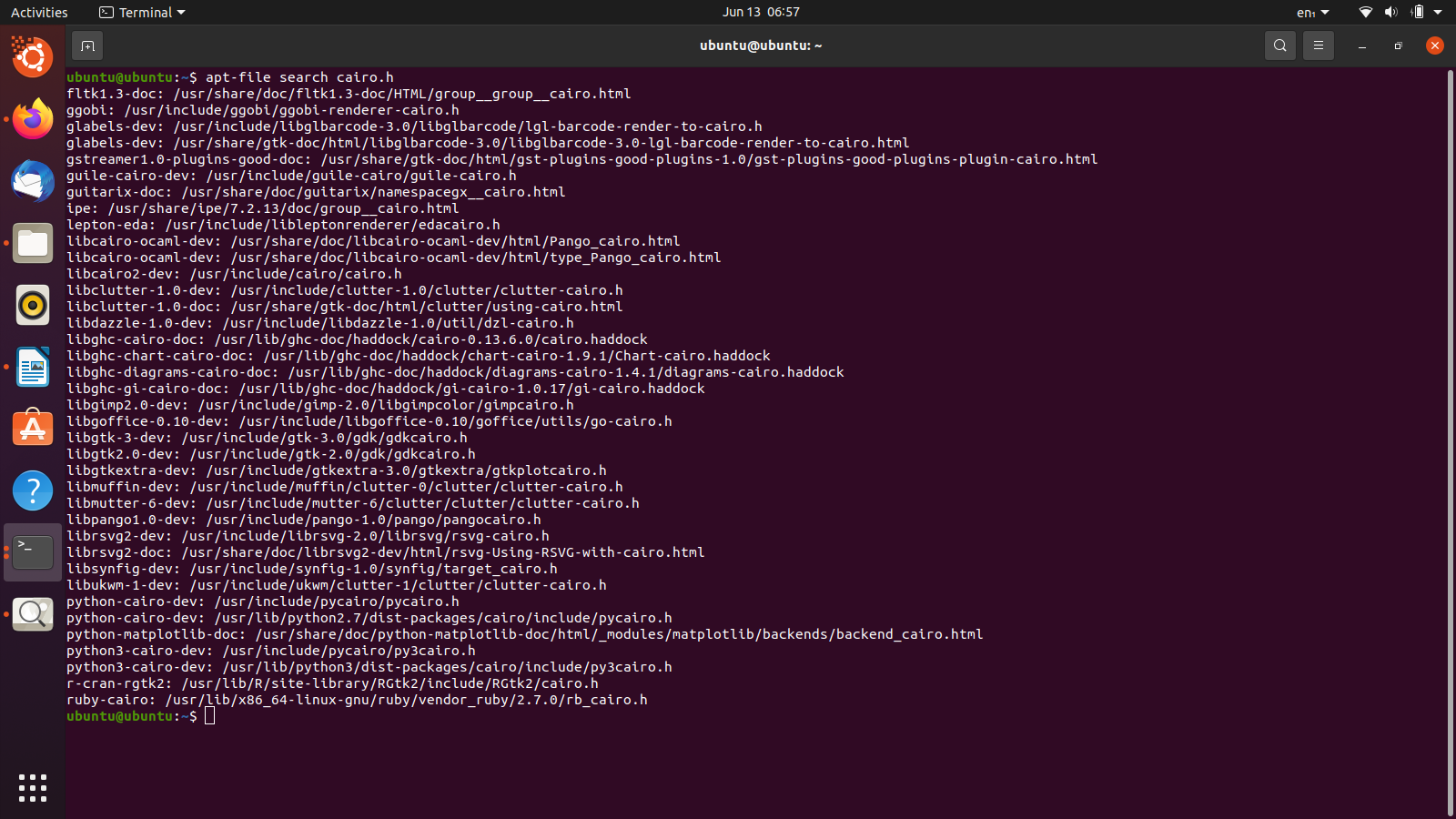Click the volume speaker icon
This screenshot has width=1456, height=819.
[x=1390, y=13]
